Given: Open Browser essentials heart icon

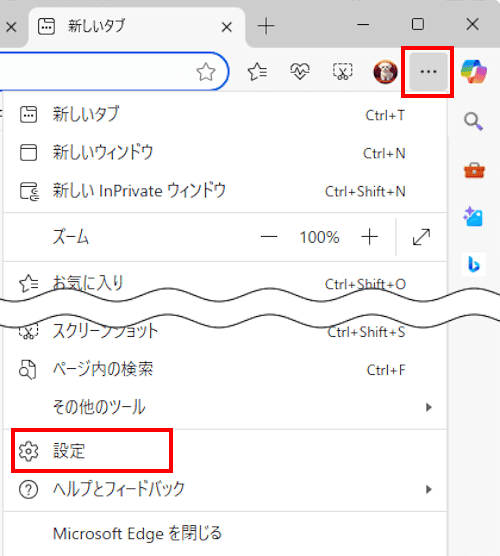Looking at the screenshot, I should click(x=300, y=71).
